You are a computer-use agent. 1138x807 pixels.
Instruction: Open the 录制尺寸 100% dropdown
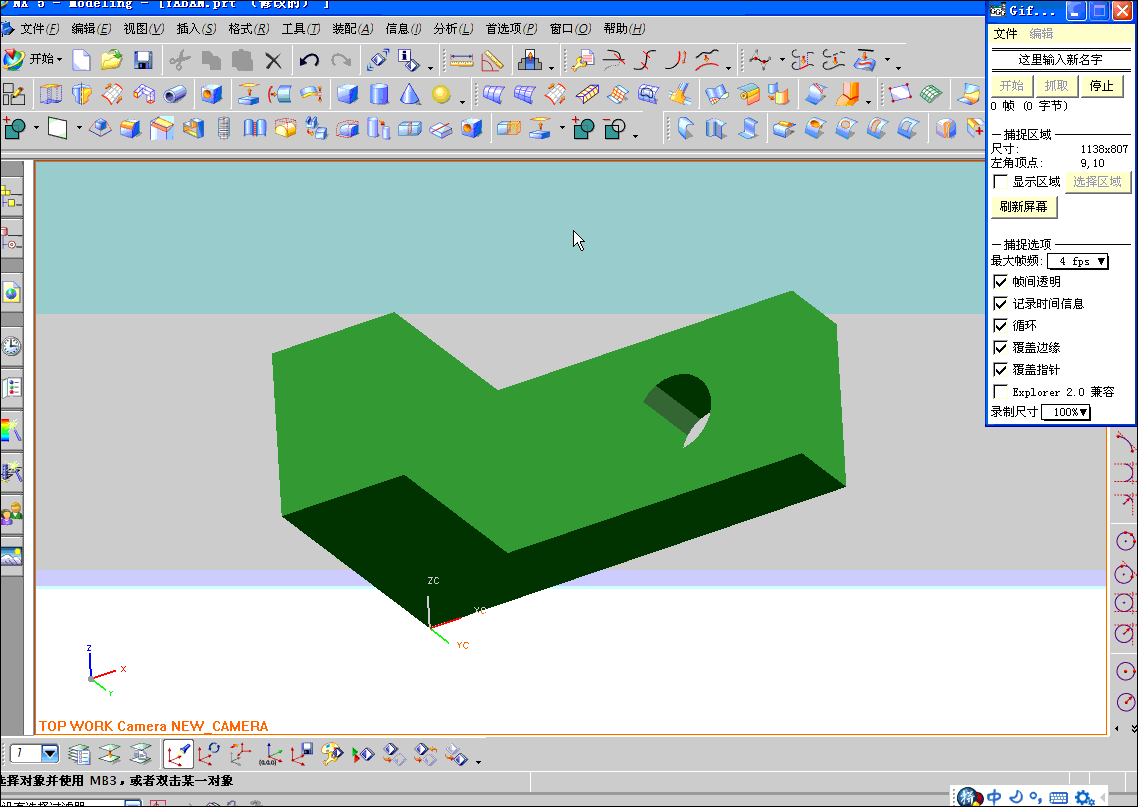(1066, 412)
